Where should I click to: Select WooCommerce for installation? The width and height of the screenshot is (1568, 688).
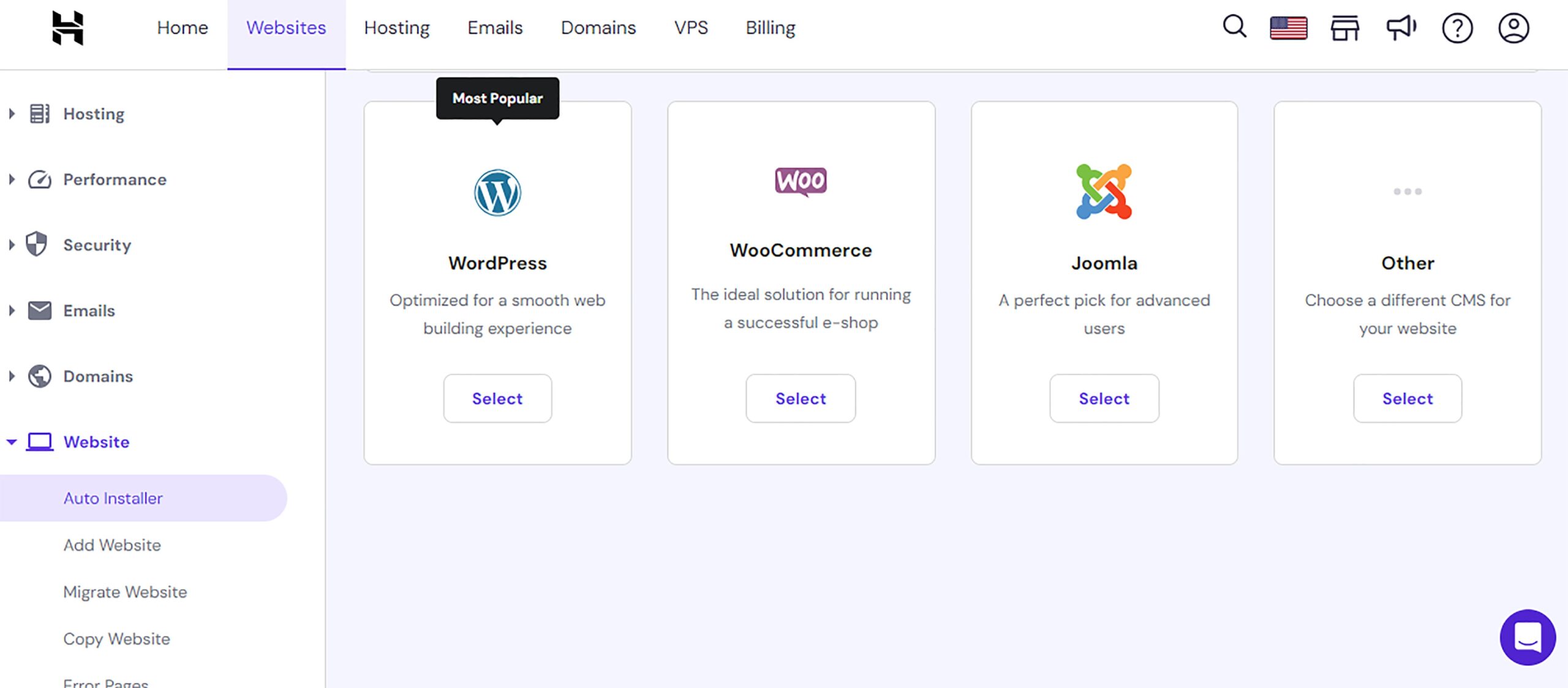(x=801, y=398)
